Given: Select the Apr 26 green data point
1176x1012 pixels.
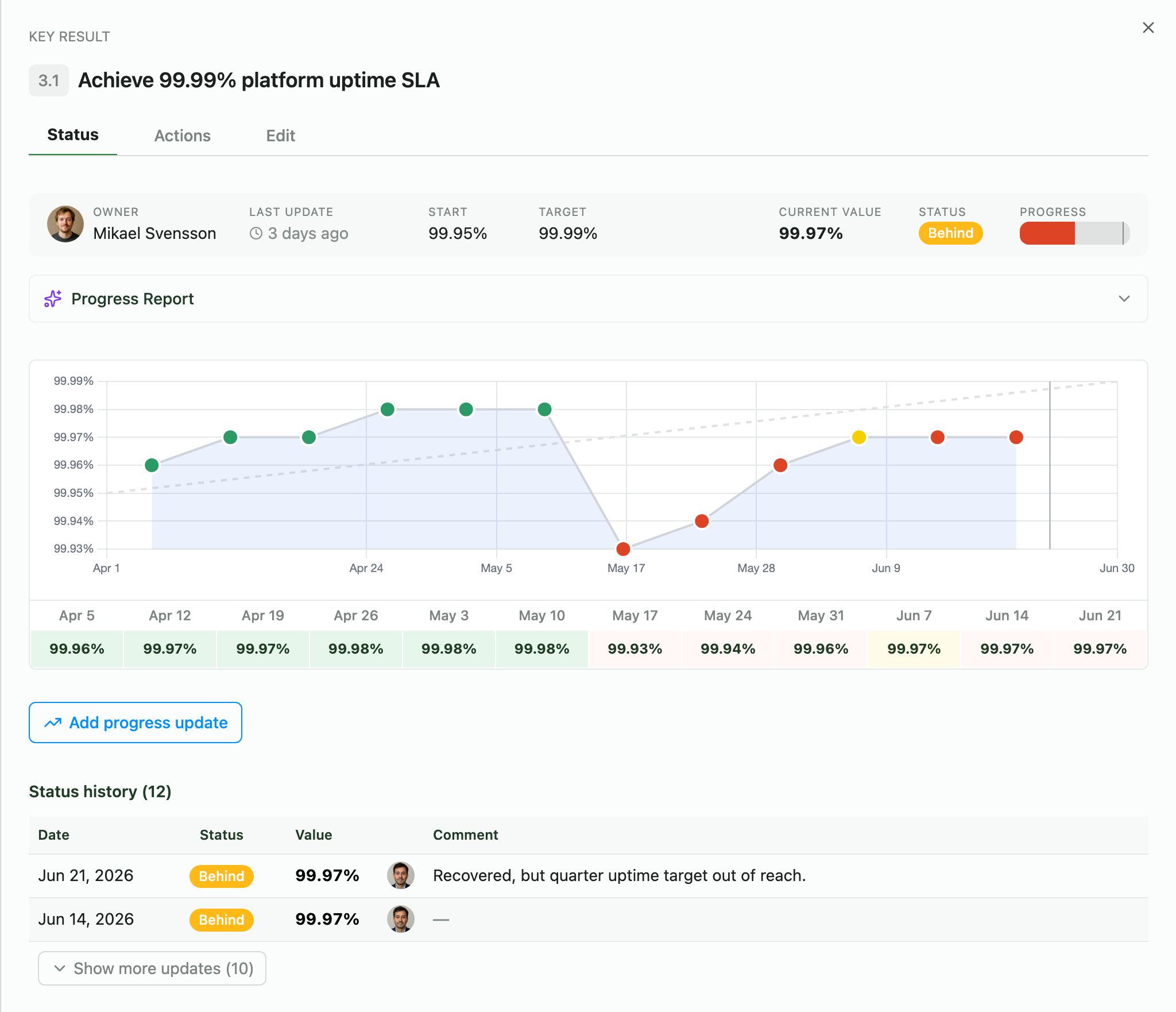Looking at the screenshot, I should [x=388, y=410].
